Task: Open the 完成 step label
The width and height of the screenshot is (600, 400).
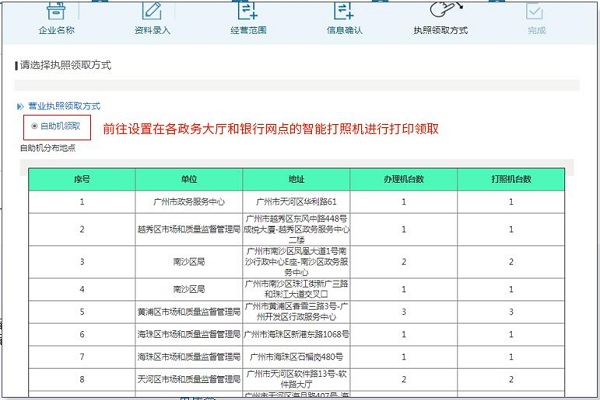Action: pos(536,30)
